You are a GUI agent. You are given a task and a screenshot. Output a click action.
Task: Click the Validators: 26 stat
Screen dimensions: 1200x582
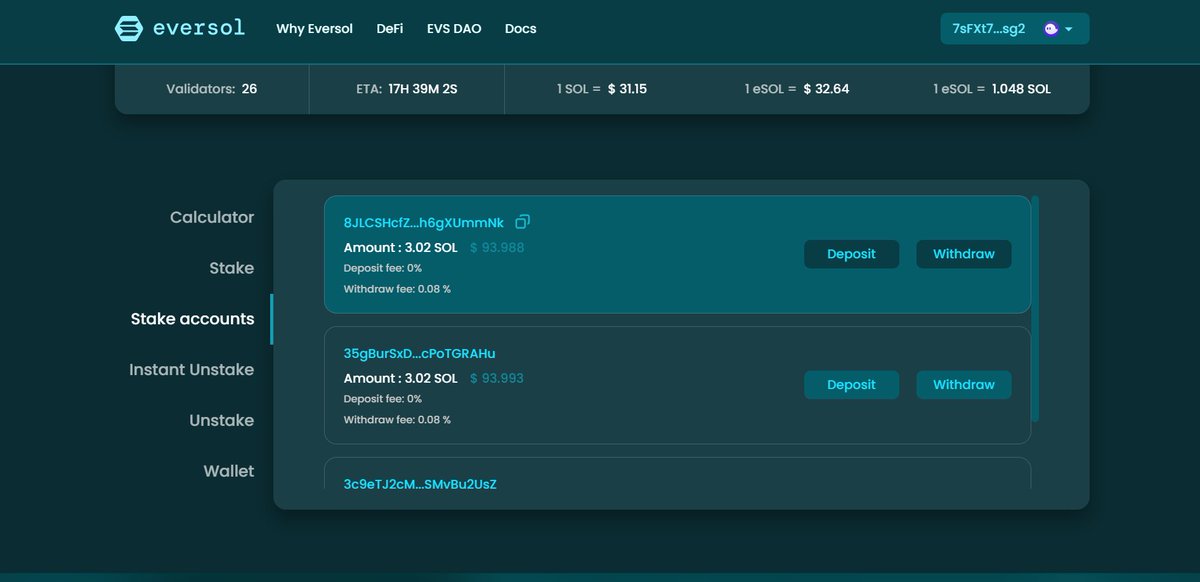(x=212, y=89)
